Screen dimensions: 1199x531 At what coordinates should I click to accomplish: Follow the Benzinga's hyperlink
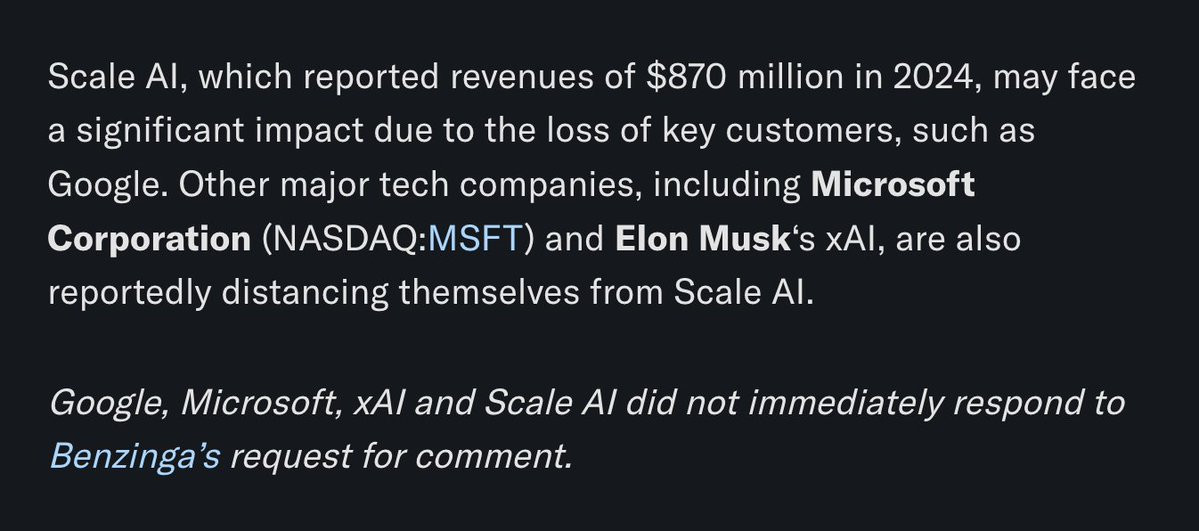coord(135,456)
